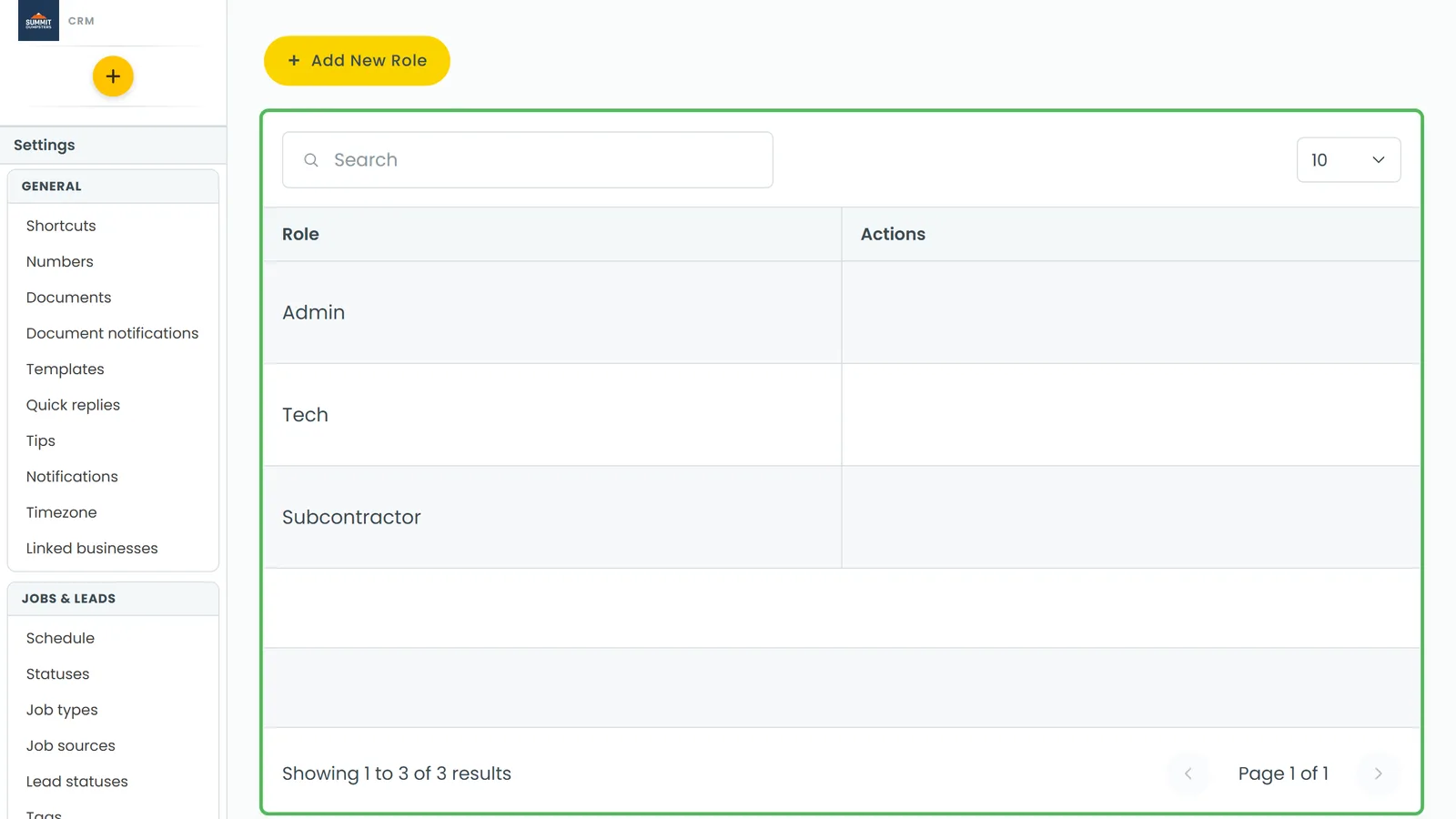Viewport: 1456px width, 819px height.
Task: Open Job sources settings
Action: (71, 746)
